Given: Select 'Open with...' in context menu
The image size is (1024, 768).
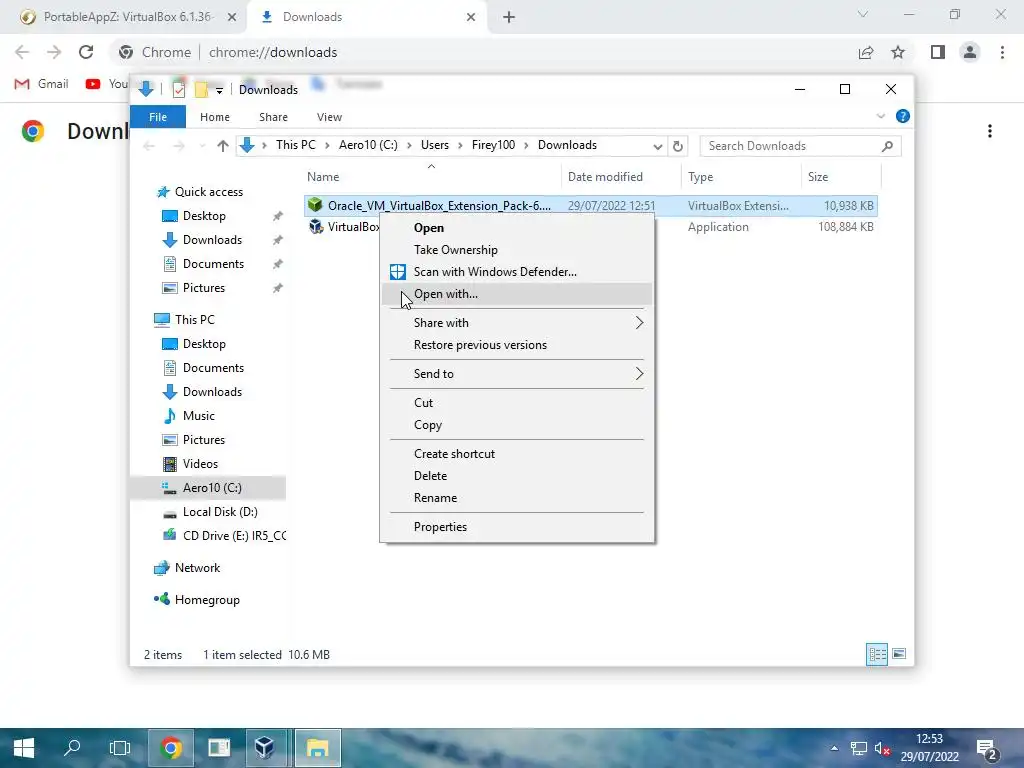Looking at the screenshot, I should click(517, 294).
